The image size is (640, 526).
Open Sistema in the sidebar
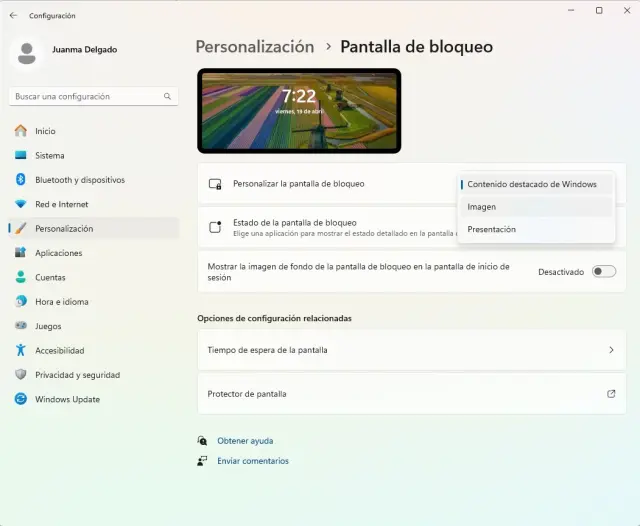tap(49, 156)
